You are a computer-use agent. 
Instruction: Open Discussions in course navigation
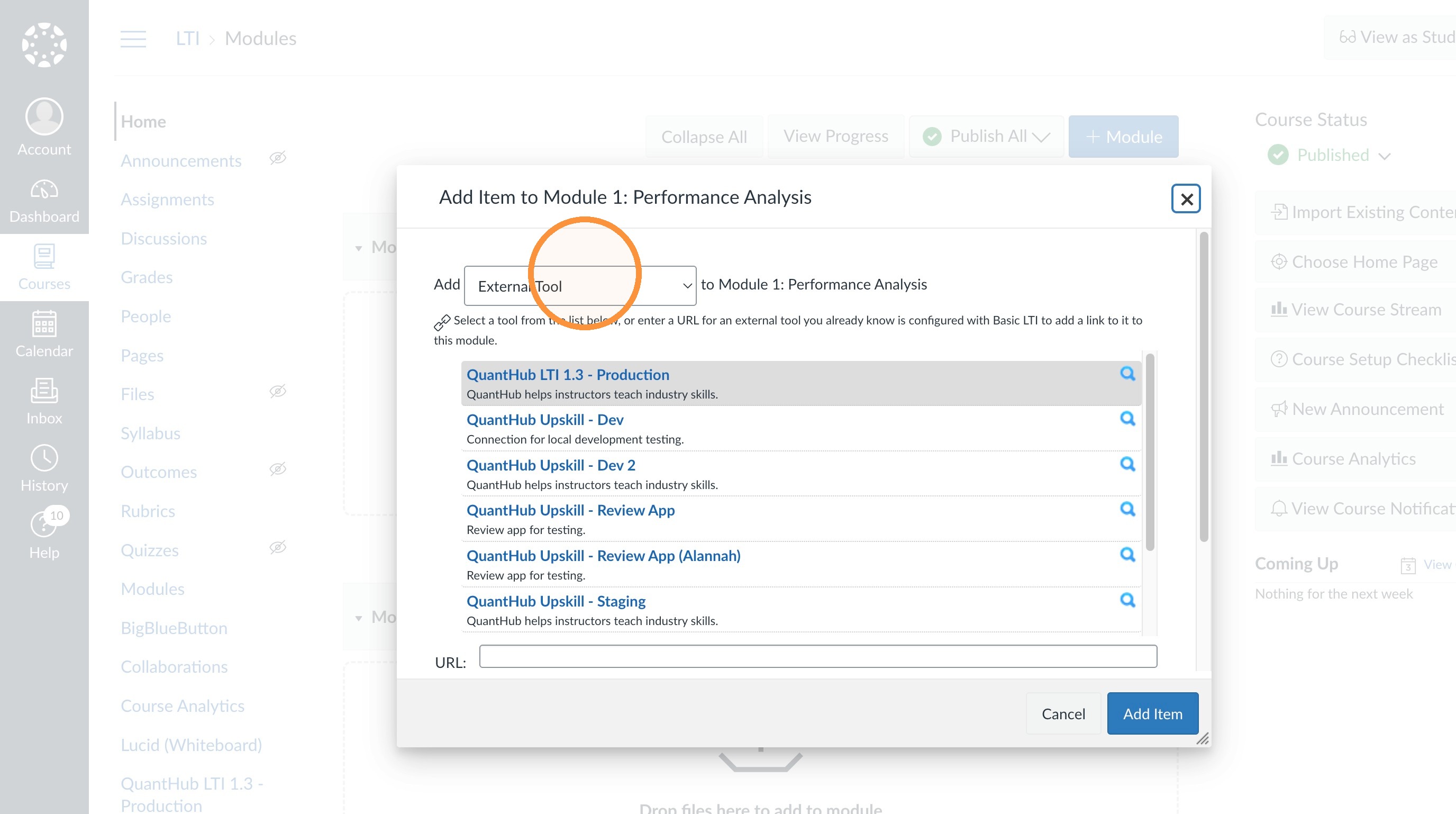coord(164,239)
